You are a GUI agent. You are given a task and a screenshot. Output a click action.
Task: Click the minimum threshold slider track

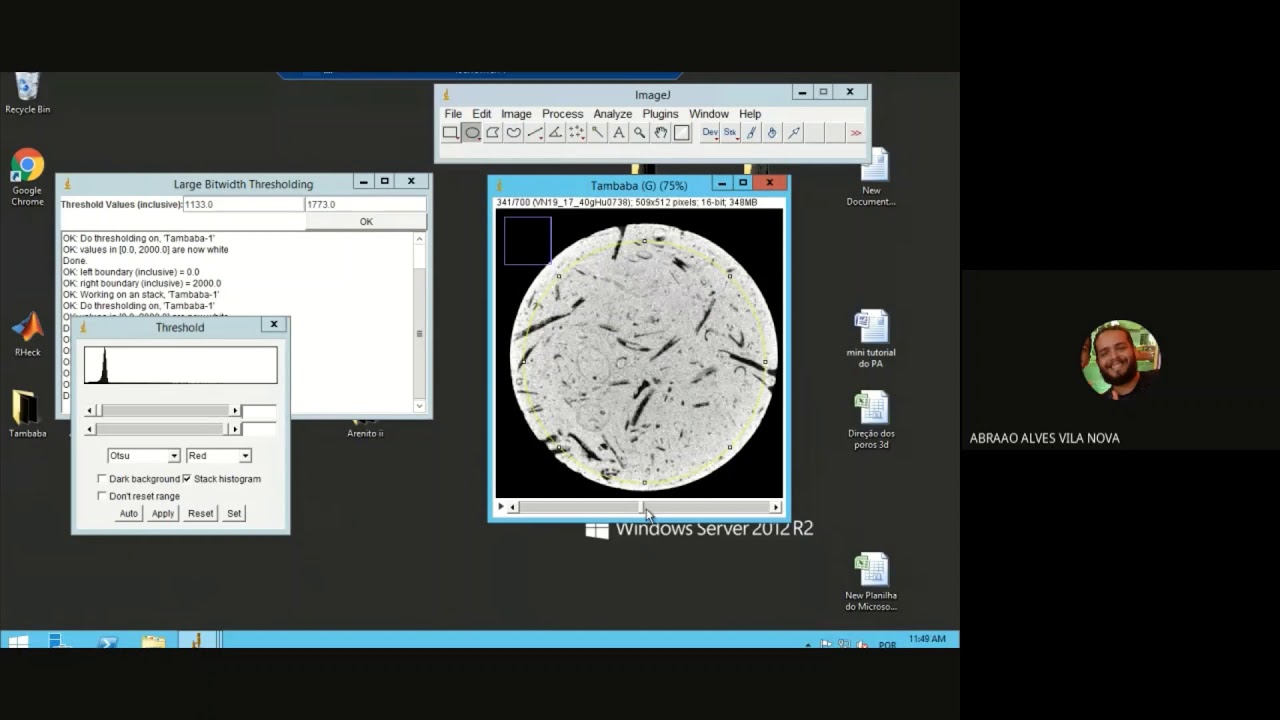163,411
